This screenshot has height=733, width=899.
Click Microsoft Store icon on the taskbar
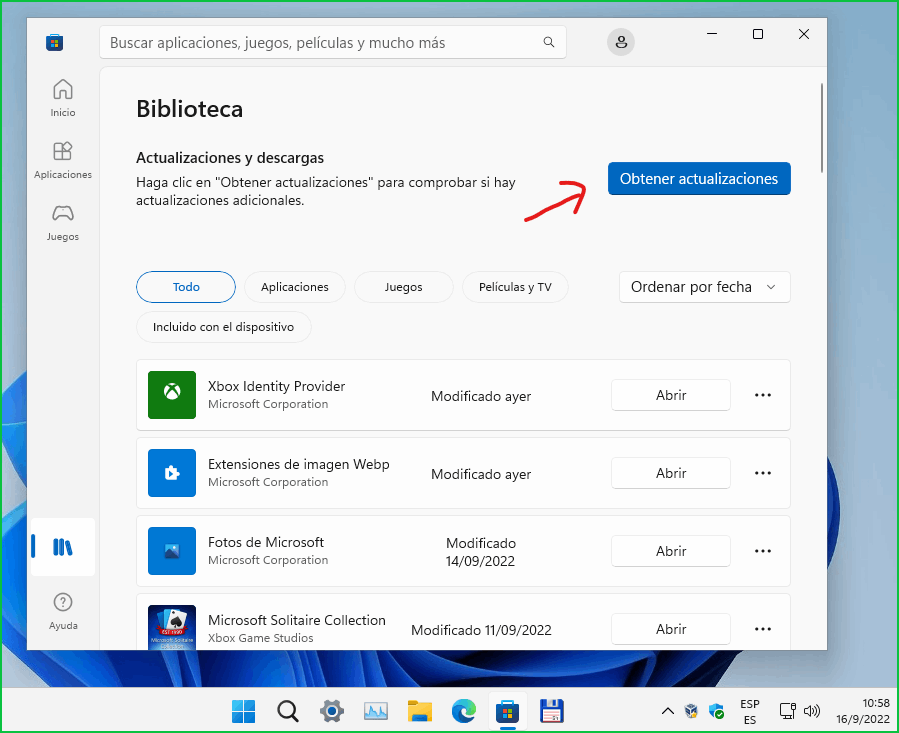click(x=507, y=712)
